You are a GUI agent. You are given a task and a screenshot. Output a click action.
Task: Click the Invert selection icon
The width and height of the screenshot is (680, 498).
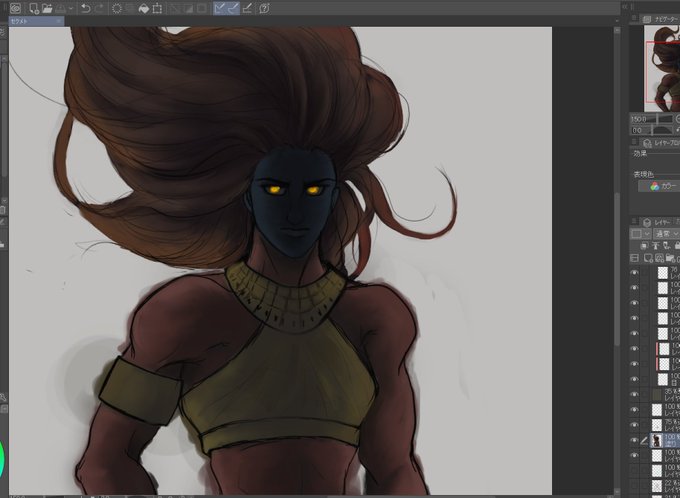[x=188, y=8]
